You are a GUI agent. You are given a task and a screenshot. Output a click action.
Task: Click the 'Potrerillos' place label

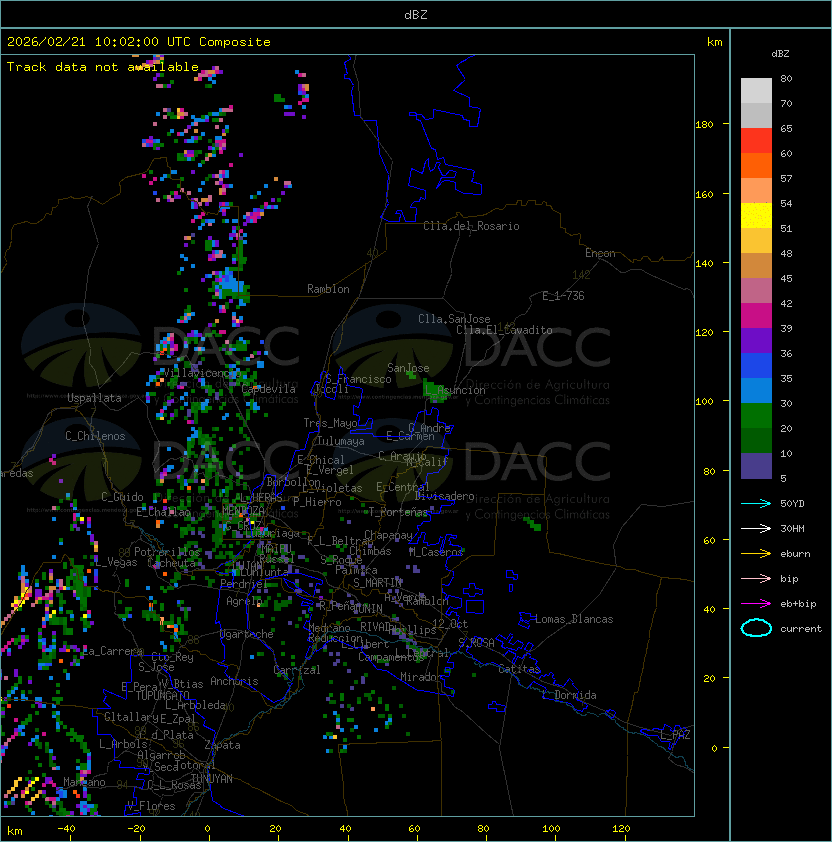pos(167,551)
